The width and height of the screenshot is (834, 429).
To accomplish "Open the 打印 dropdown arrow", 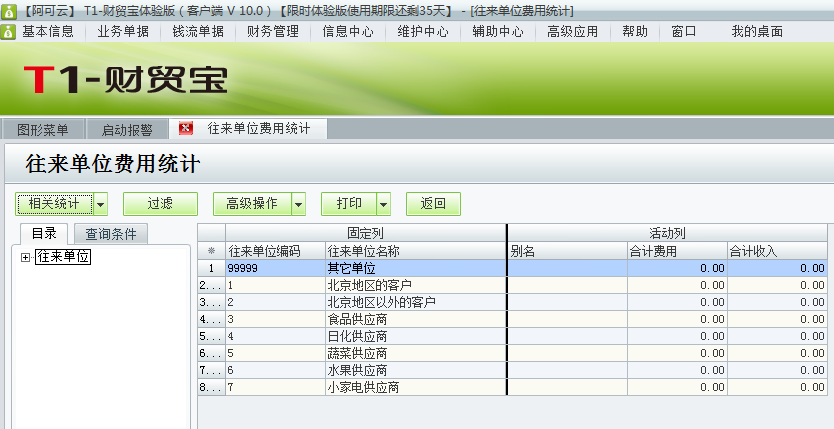I will point(384,204).
